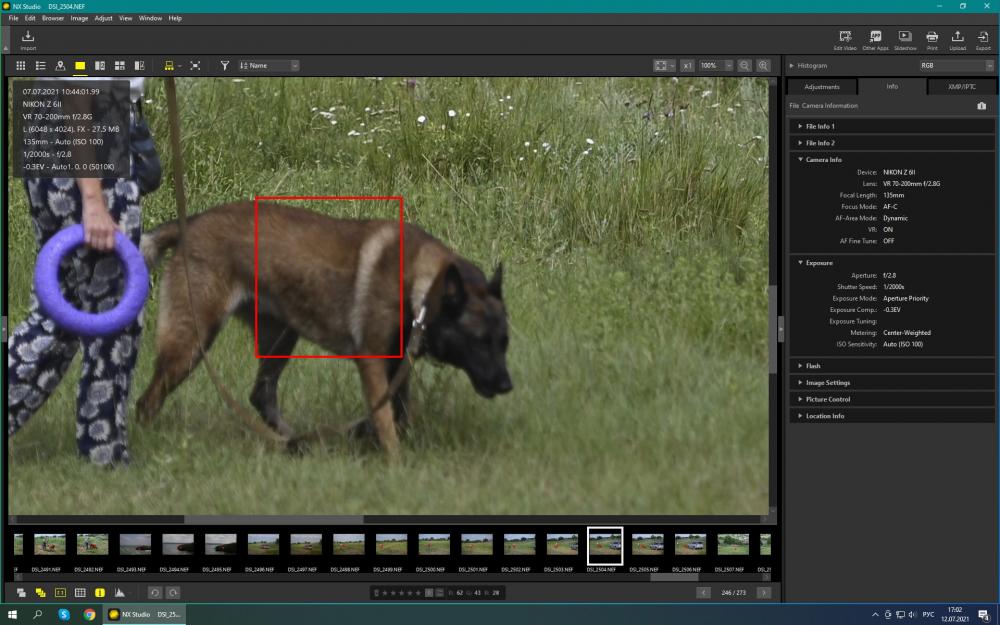Image resolution: width=1000 pixels, height=625 pixels.
Task: Switch to the XMP/IPTC tab
Action: tap(961, 87)
